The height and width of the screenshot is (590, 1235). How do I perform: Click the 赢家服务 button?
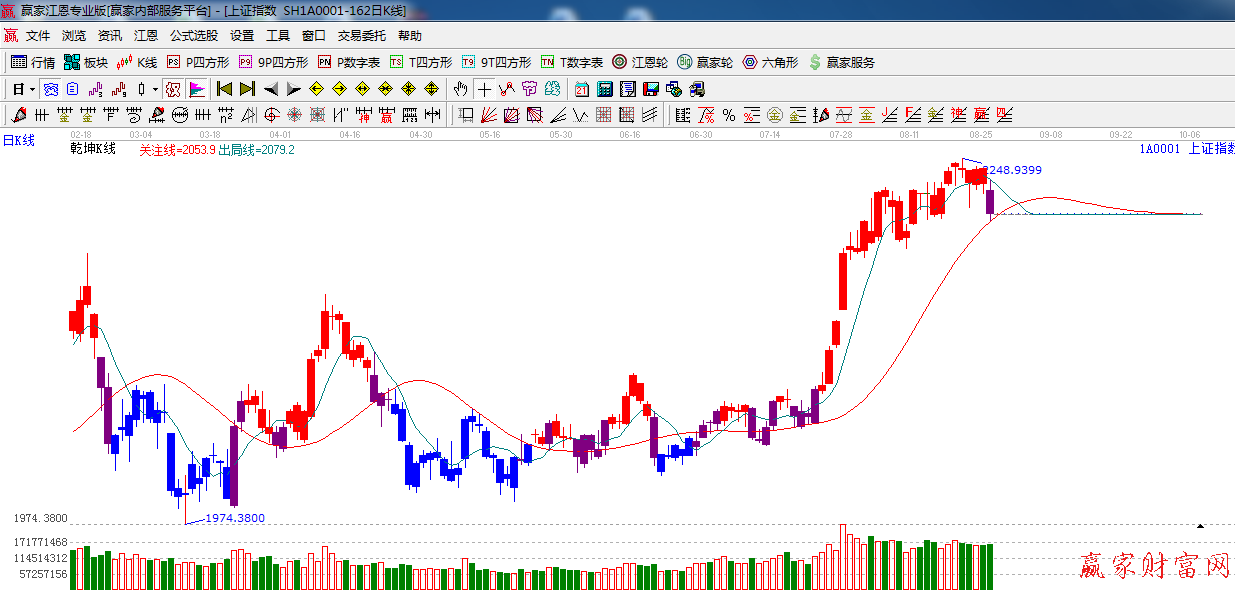[x=841, y=62]
